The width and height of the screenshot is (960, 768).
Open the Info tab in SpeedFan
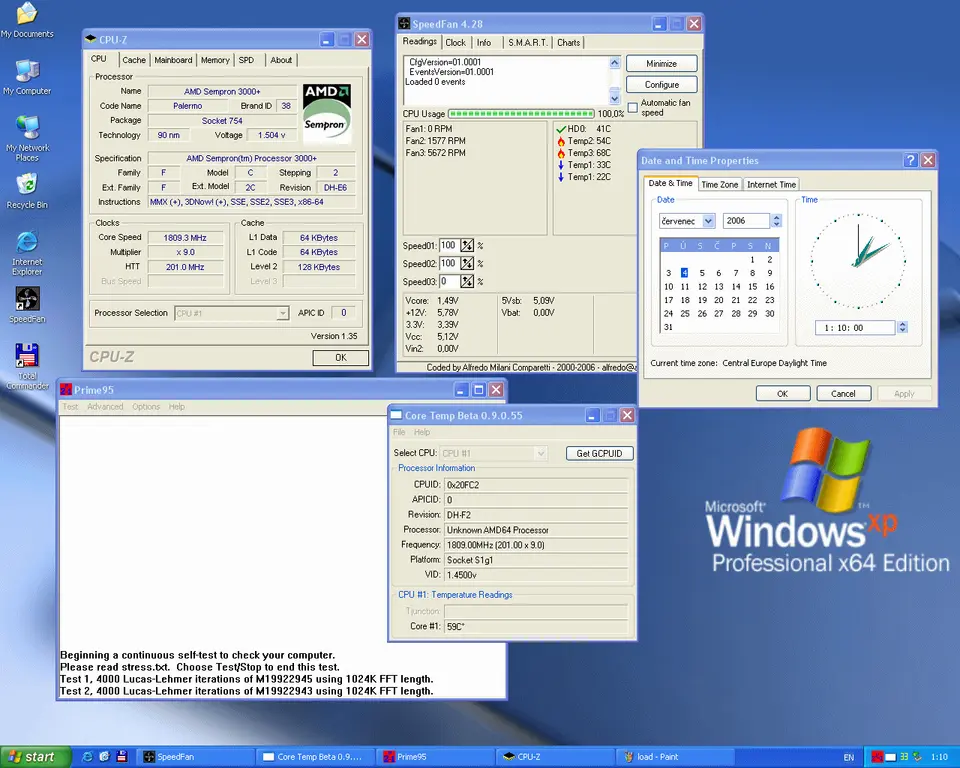click(x=484, y=43)
